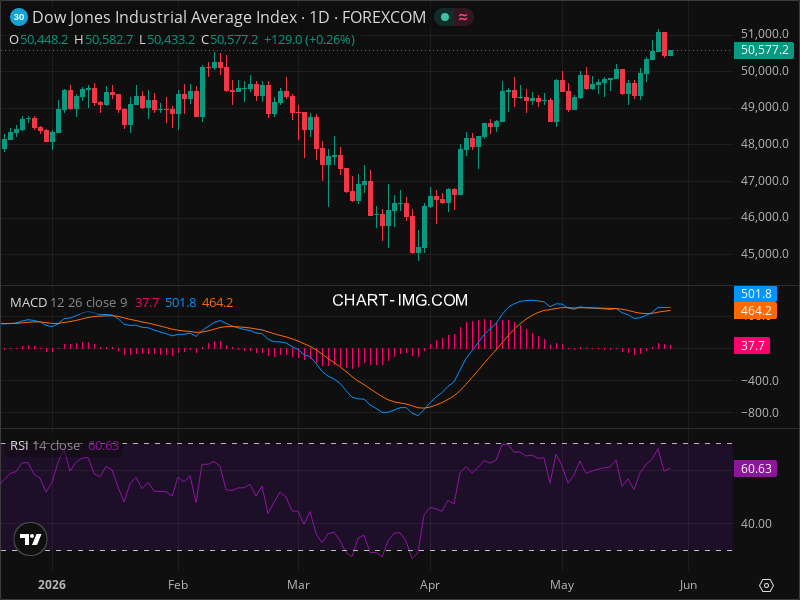The image size is (800, 600).
Task: Select the RSI indicator legend label
Action: click(19, 445)
